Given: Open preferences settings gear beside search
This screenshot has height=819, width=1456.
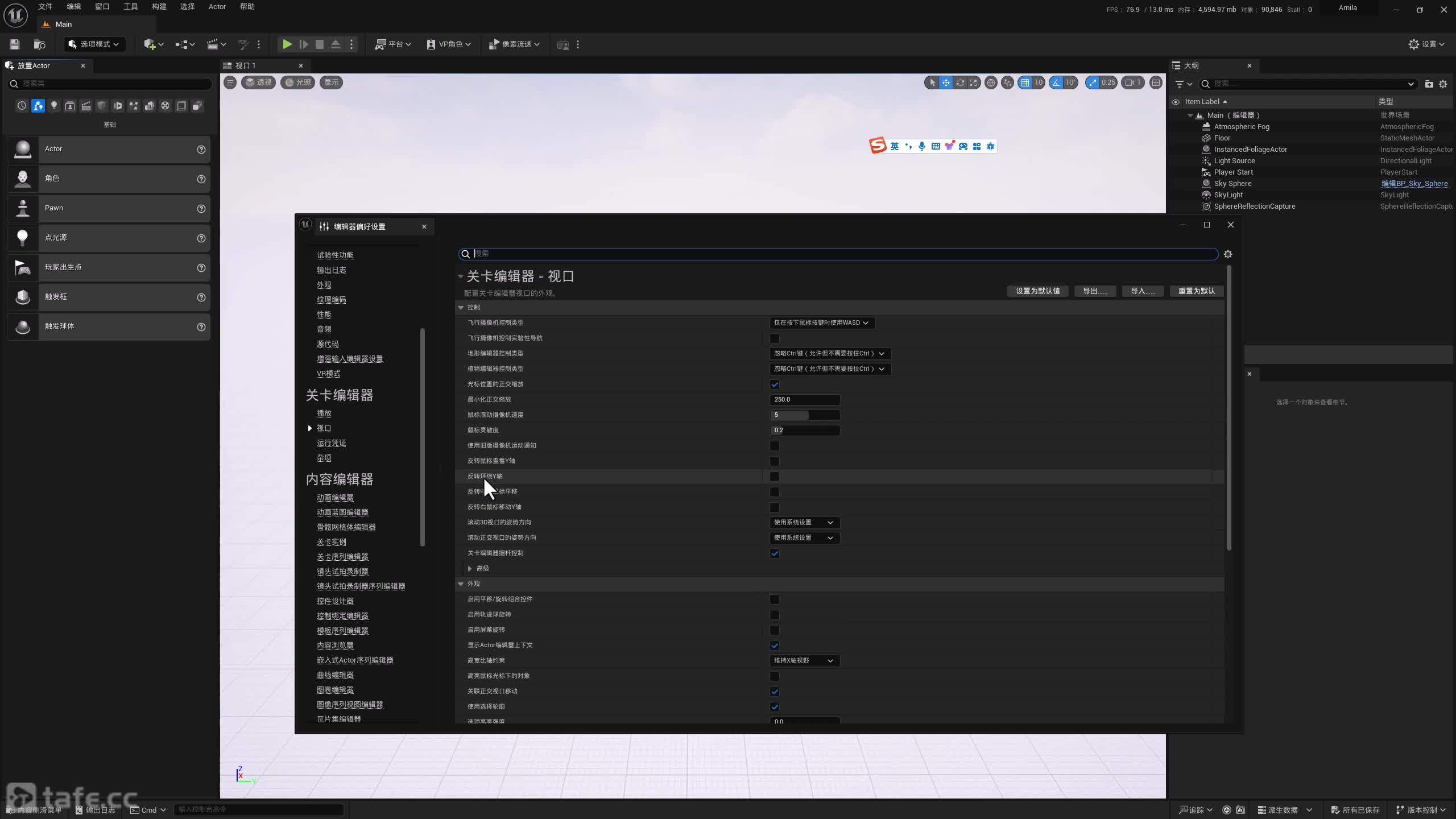Looking at the screenshot, I should [x=1228, y=254].
